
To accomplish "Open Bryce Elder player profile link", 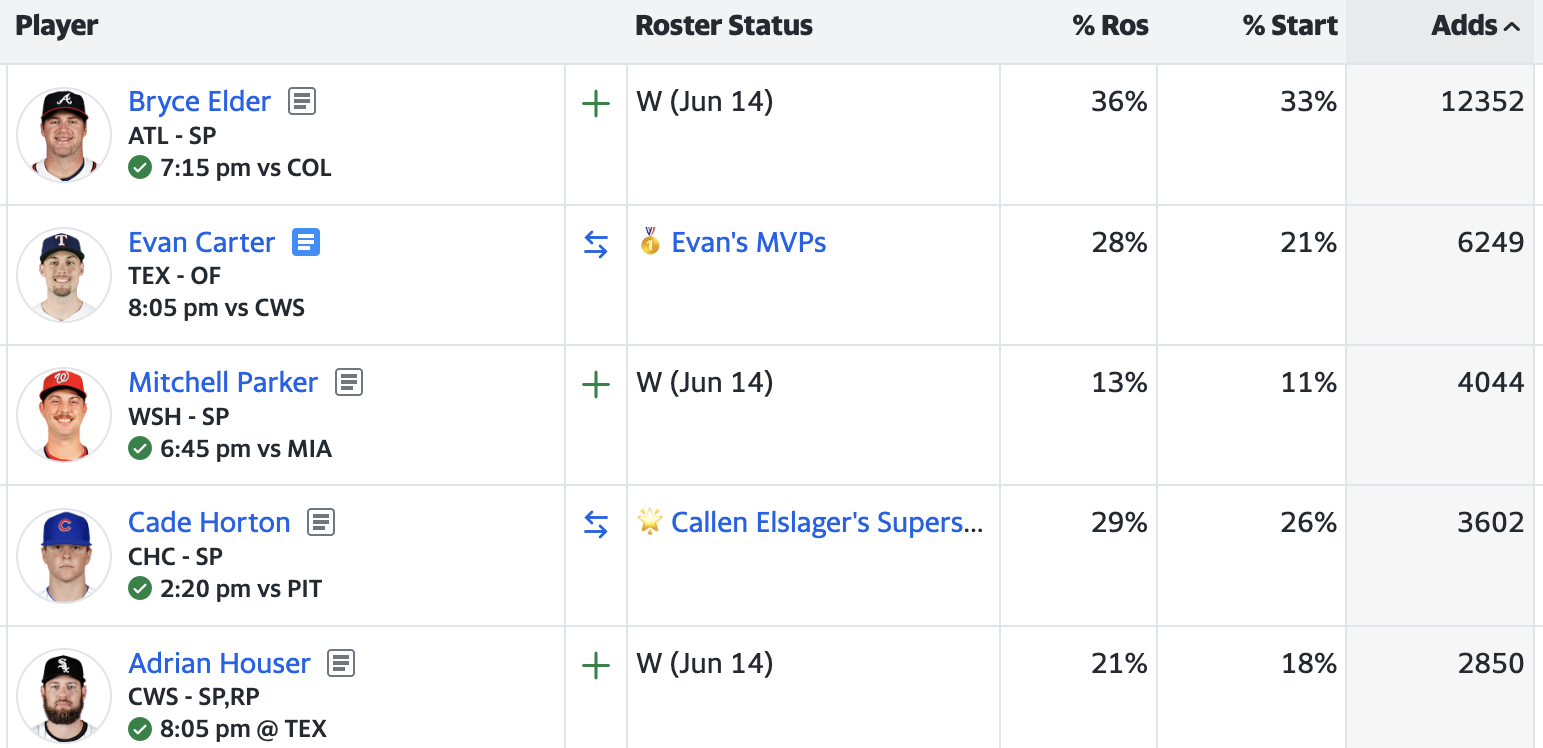I will [x=199, y=102].
